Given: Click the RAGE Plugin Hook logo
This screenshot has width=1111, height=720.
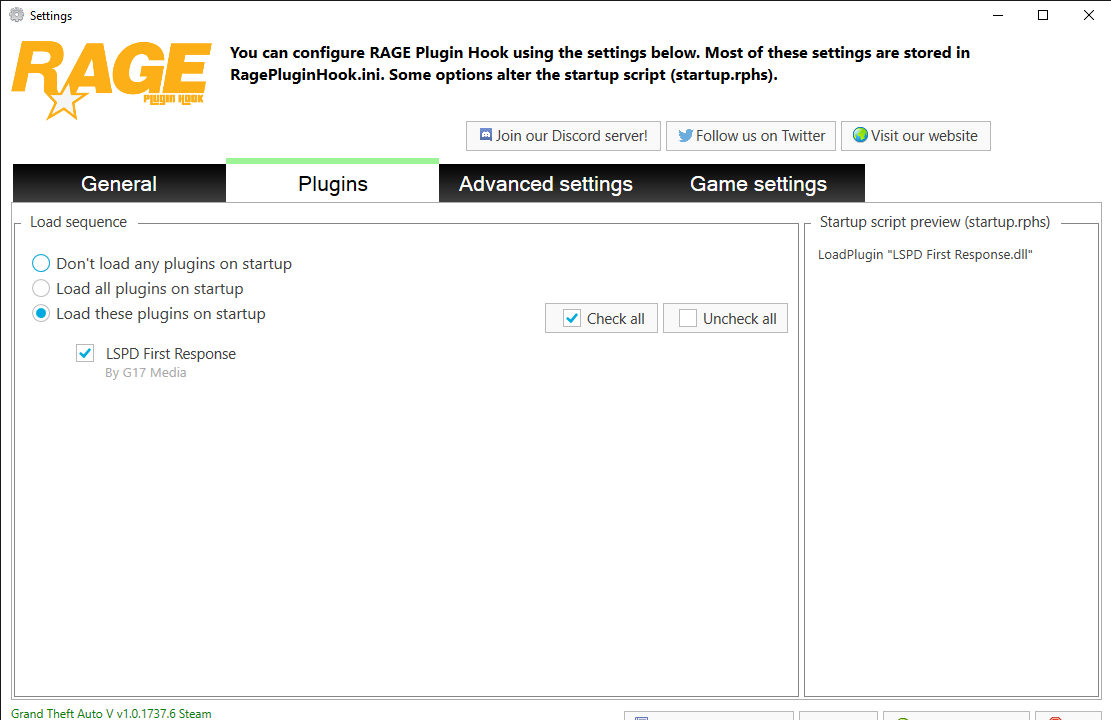Looking at the screenshot, I should click(111, 80).
